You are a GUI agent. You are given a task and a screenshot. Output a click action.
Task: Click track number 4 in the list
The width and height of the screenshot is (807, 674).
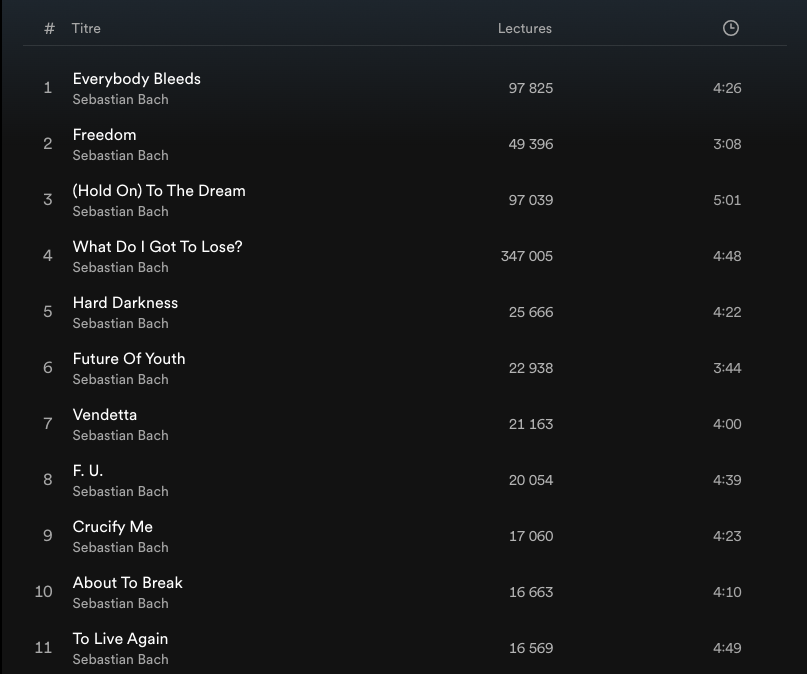click(47, 256)
